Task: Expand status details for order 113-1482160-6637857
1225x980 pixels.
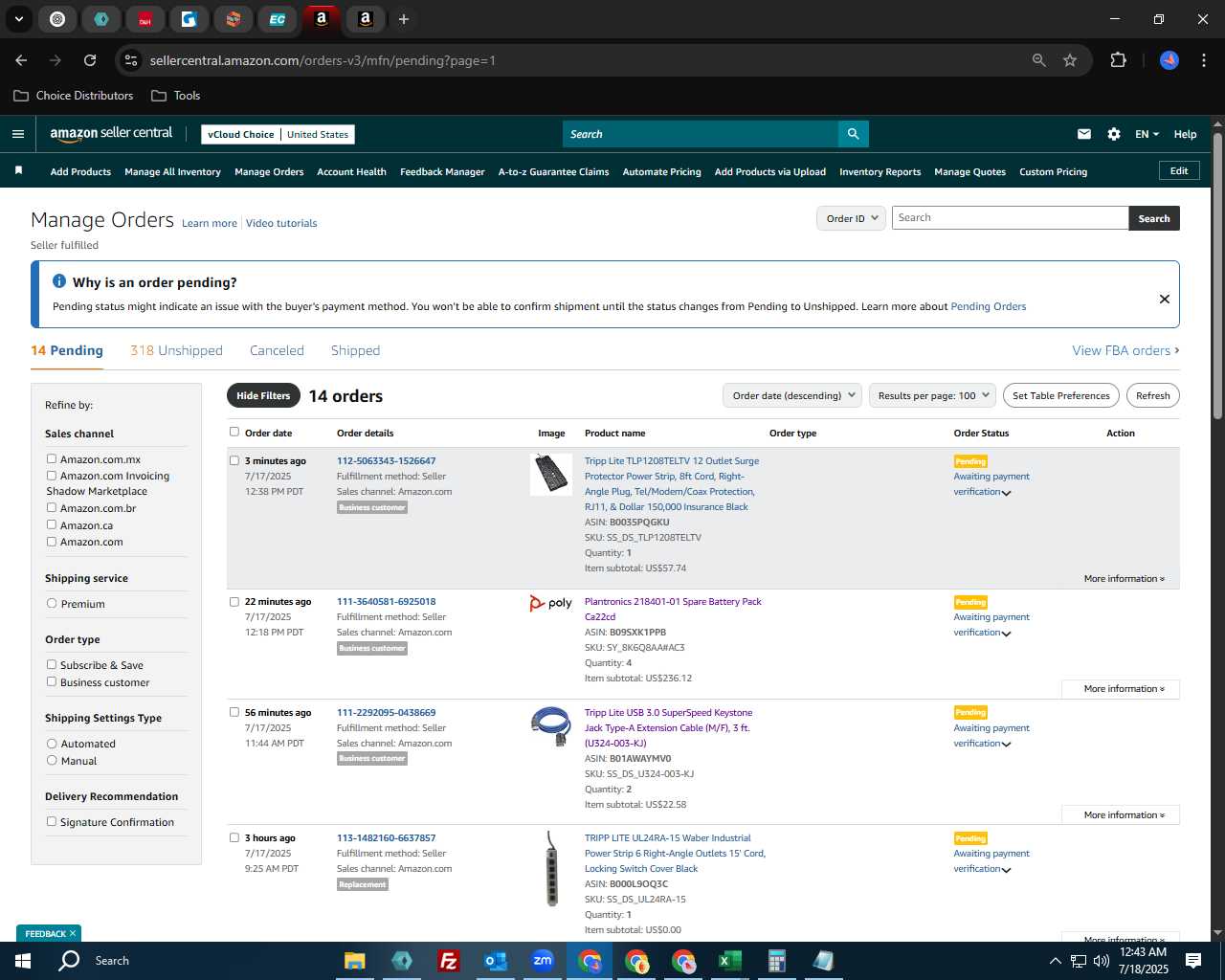Action: click(1006, 870)
